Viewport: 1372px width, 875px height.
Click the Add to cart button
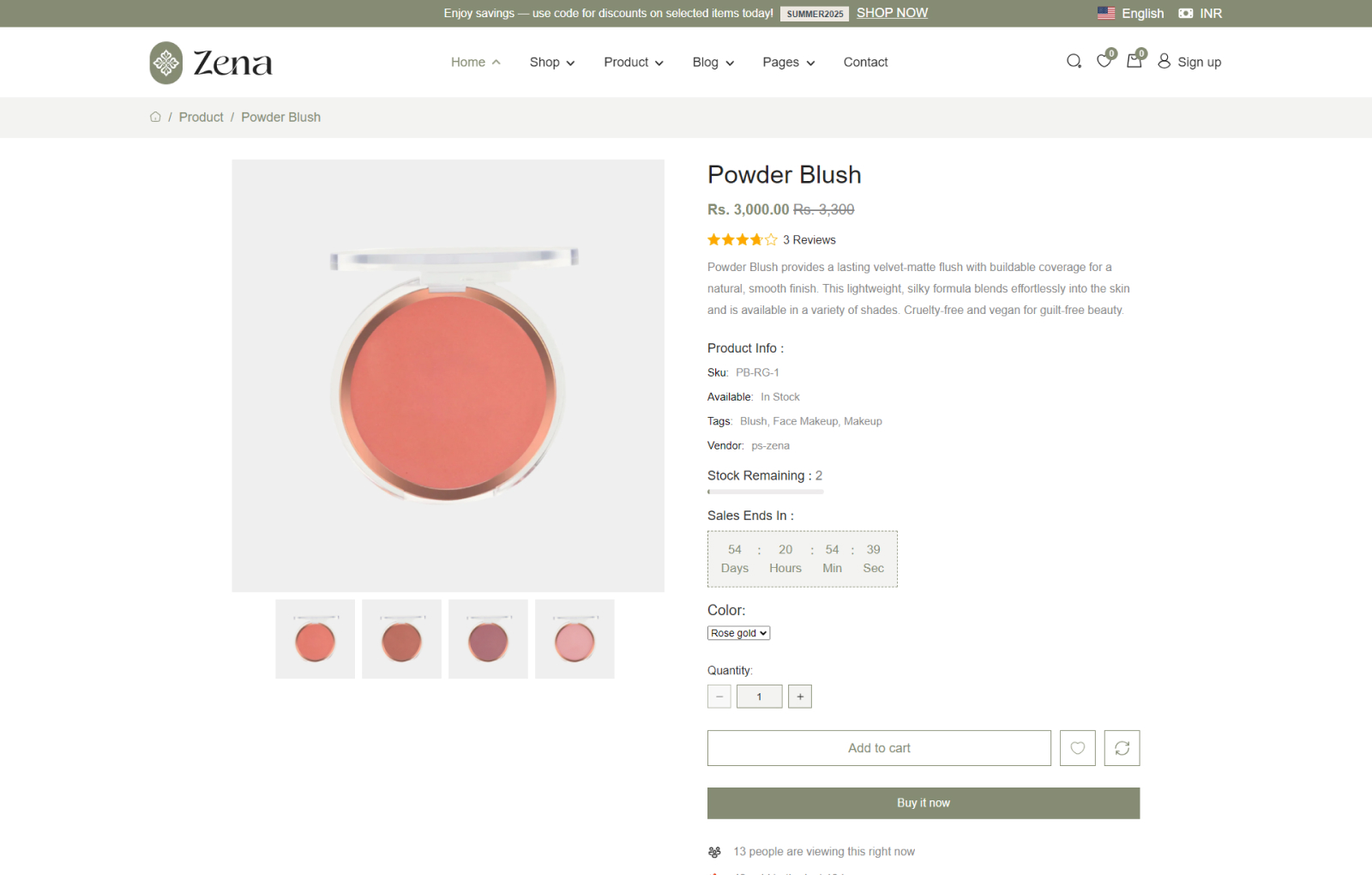[x=879, y=748]
